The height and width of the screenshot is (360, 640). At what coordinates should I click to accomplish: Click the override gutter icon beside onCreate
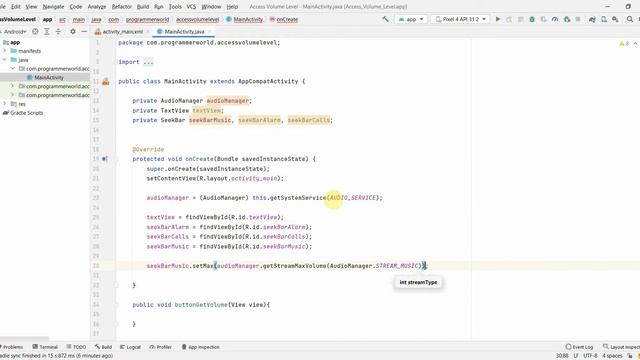click(x=104, y=159)
